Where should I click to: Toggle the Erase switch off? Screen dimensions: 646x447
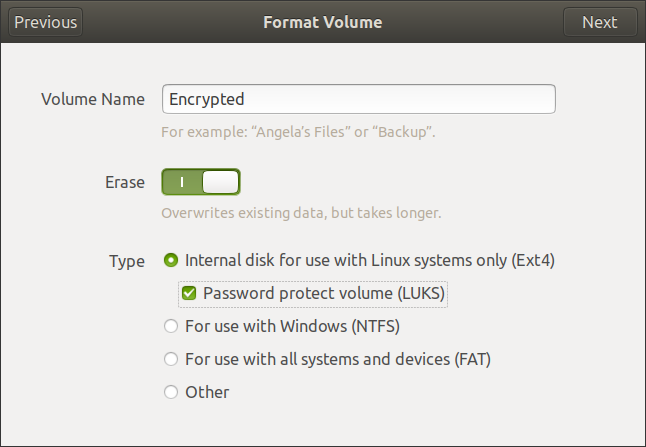tap(201, 183)
